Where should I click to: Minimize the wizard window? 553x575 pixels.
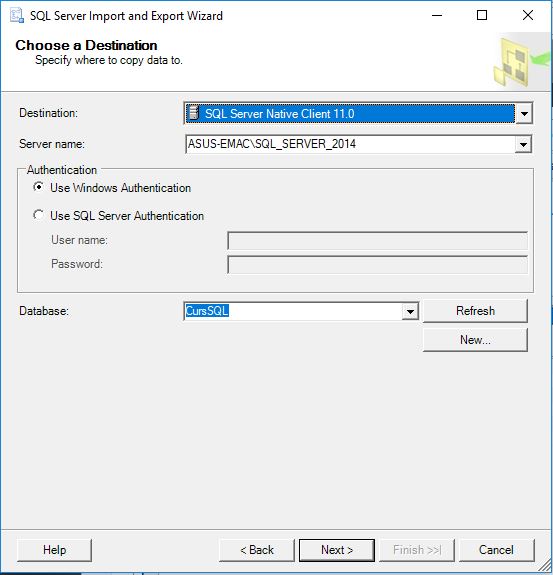coord(437,15)
